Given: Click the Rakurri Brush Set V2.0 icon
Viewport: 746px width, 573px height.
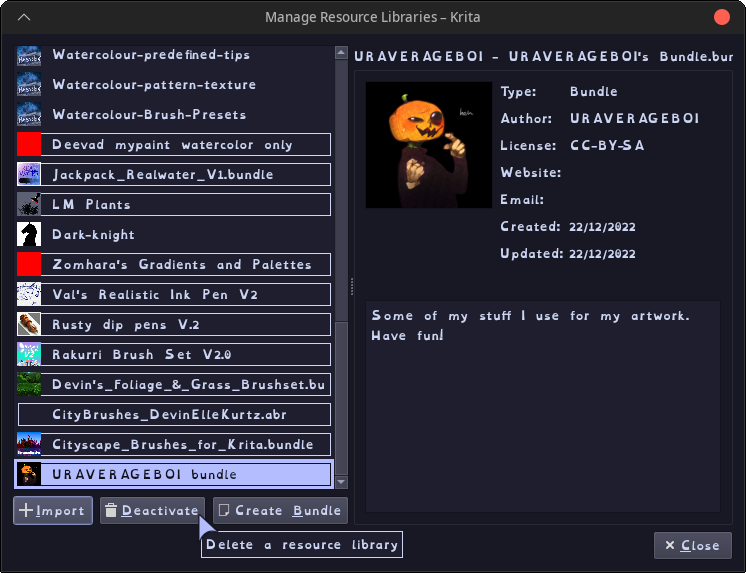Looking at the screenshot, I should [x=29, y=354].
